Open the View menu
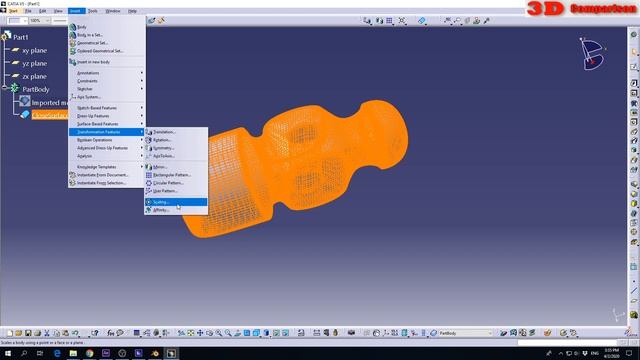640x360 pixels. (x=58, y=11)
